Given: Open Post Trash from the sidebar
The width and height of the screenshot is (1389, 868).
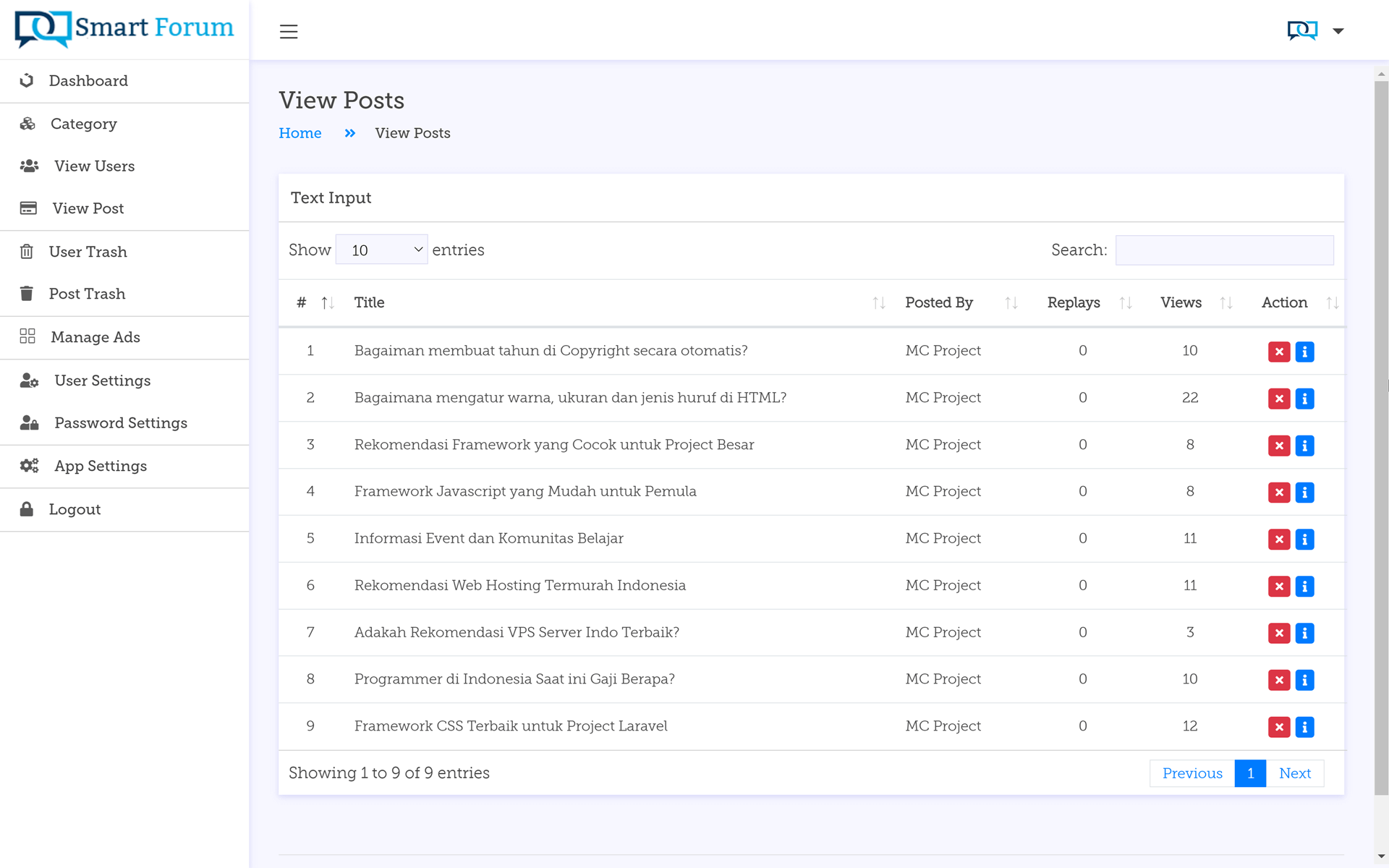Looking at the screenshot, I should tap(87, 294).
